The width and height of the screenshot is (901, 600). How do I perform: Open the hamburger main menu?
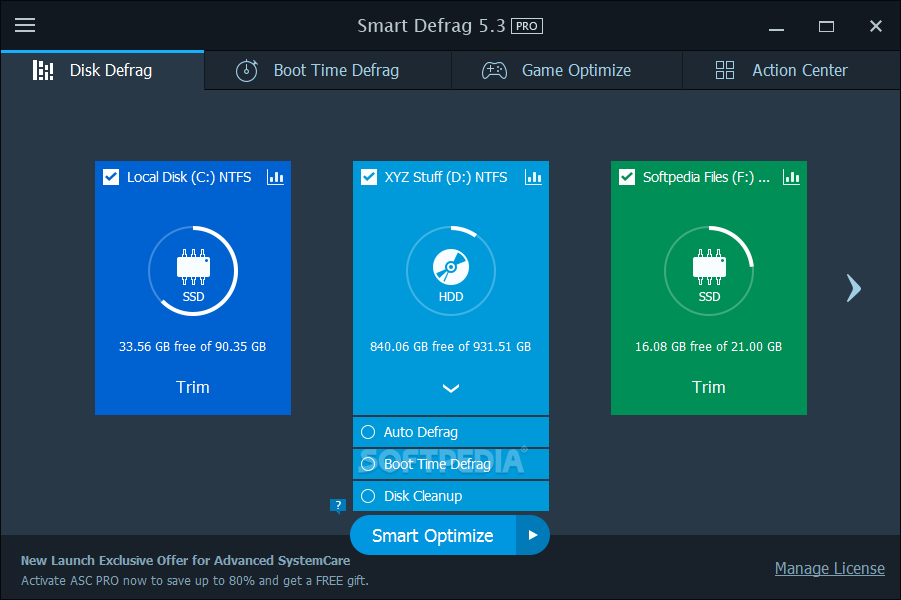click(x=25, y=25)
